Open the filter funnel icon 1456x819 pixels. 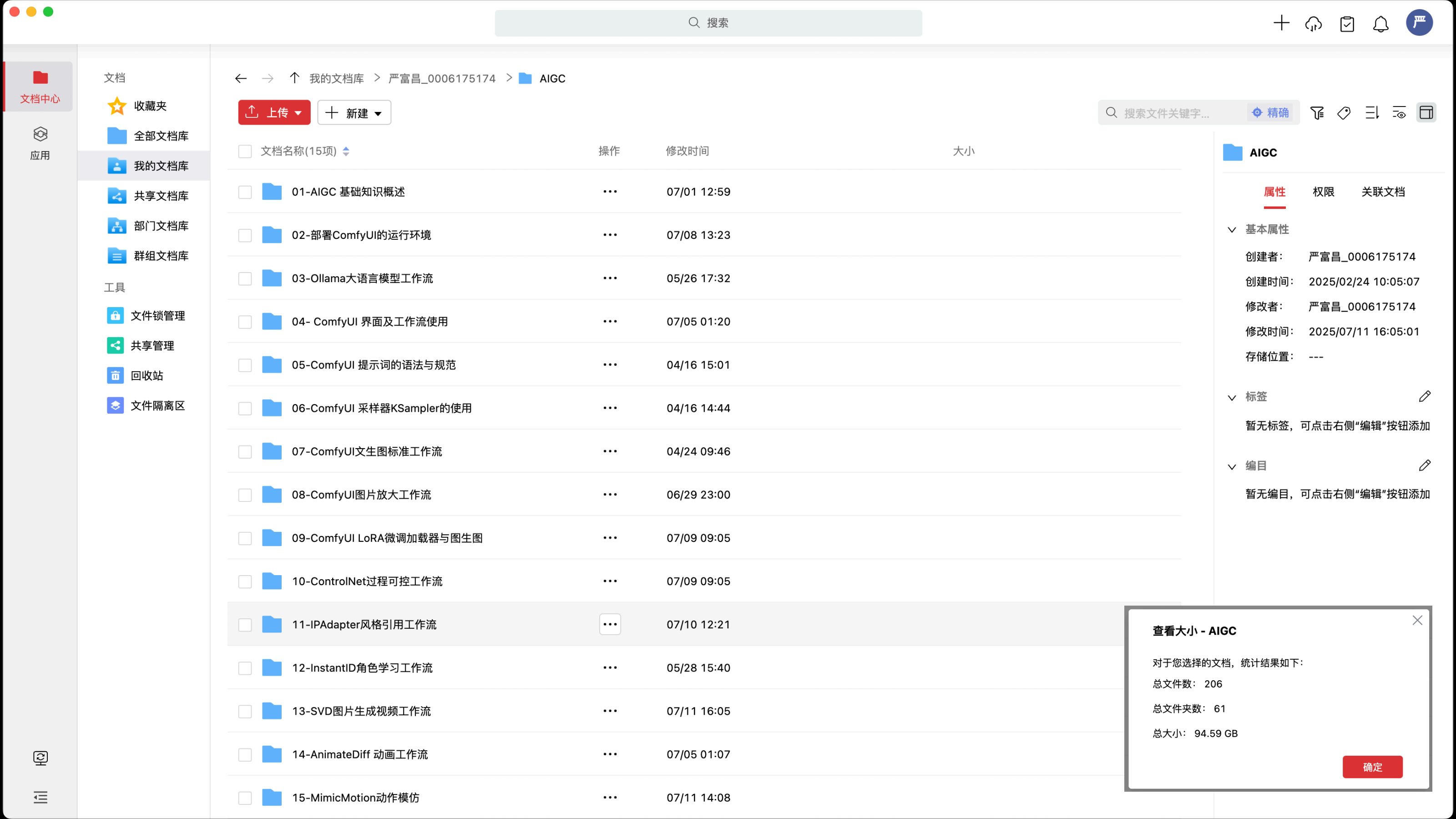pos(1317,112)
